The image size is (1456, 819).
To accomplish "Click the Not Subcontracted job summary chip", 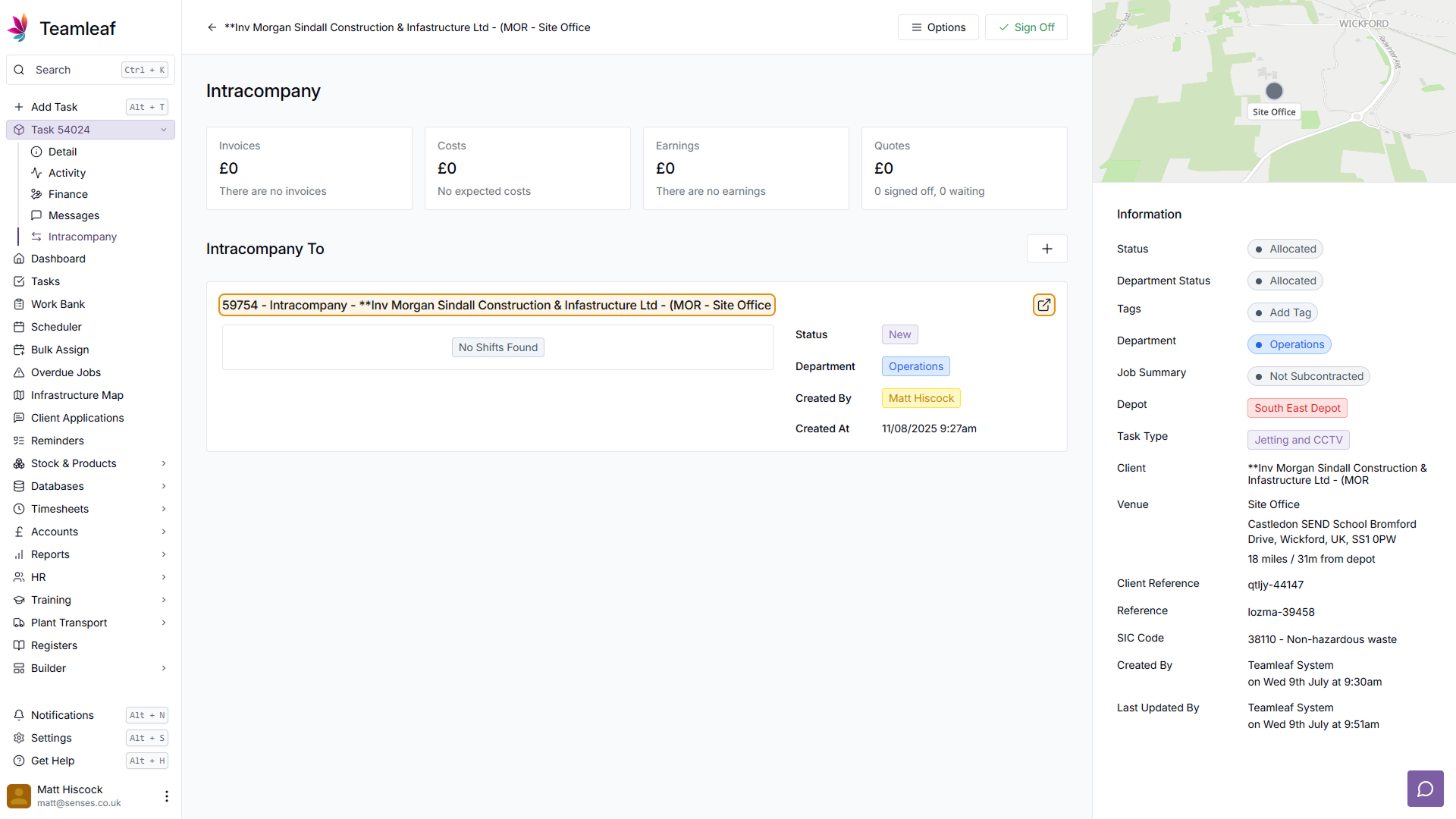I will 1308,376.
